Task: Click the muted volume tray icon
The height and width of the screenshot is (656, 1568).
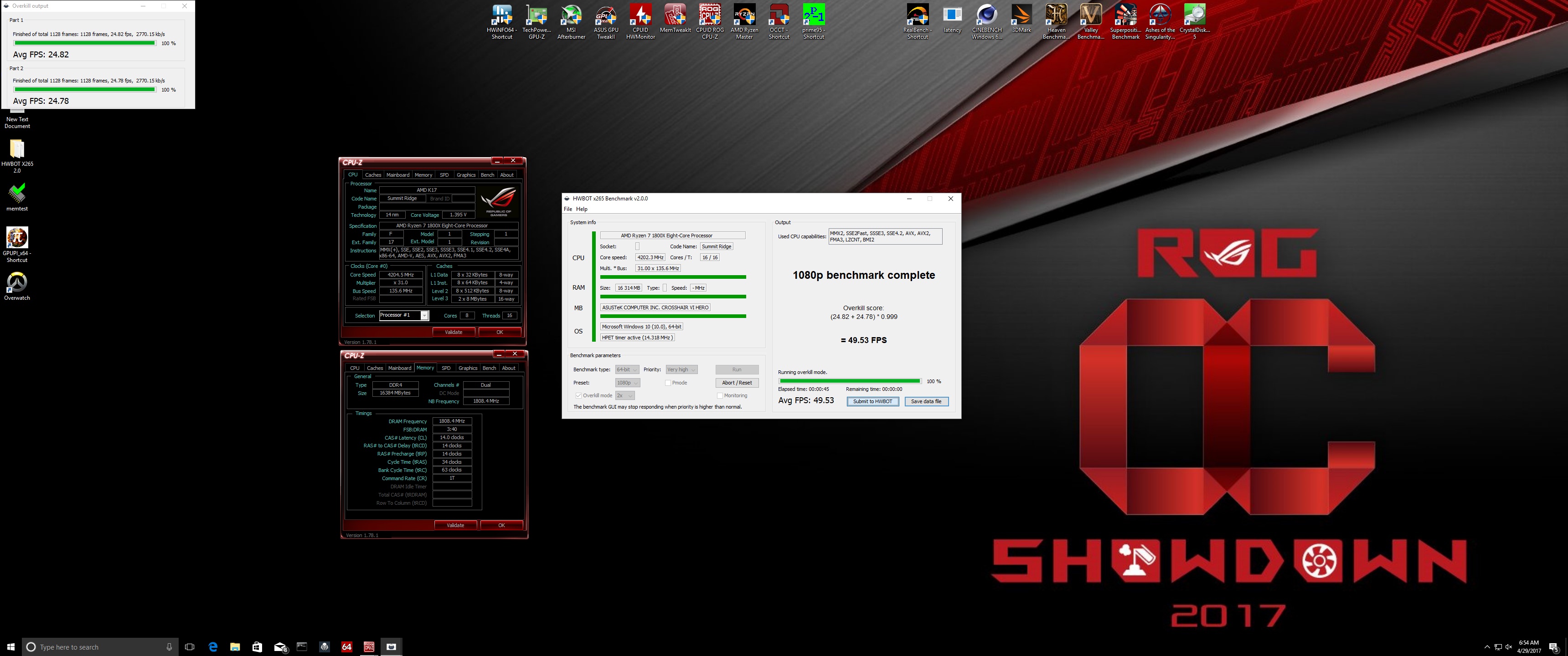Action: (1508, 647)
